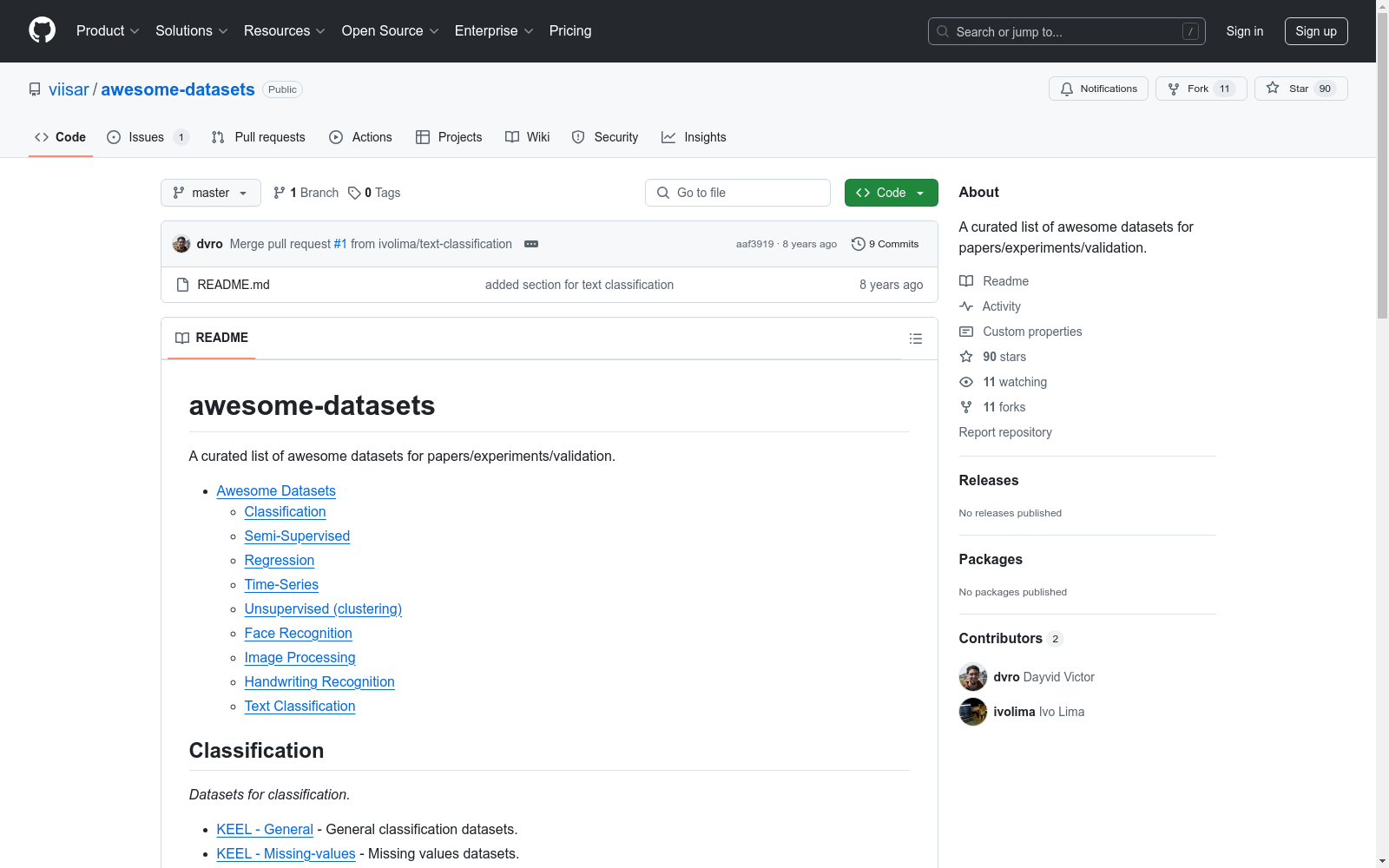Click the pulse icon beside Activity

pyautogui.click(x=966, y=306)
